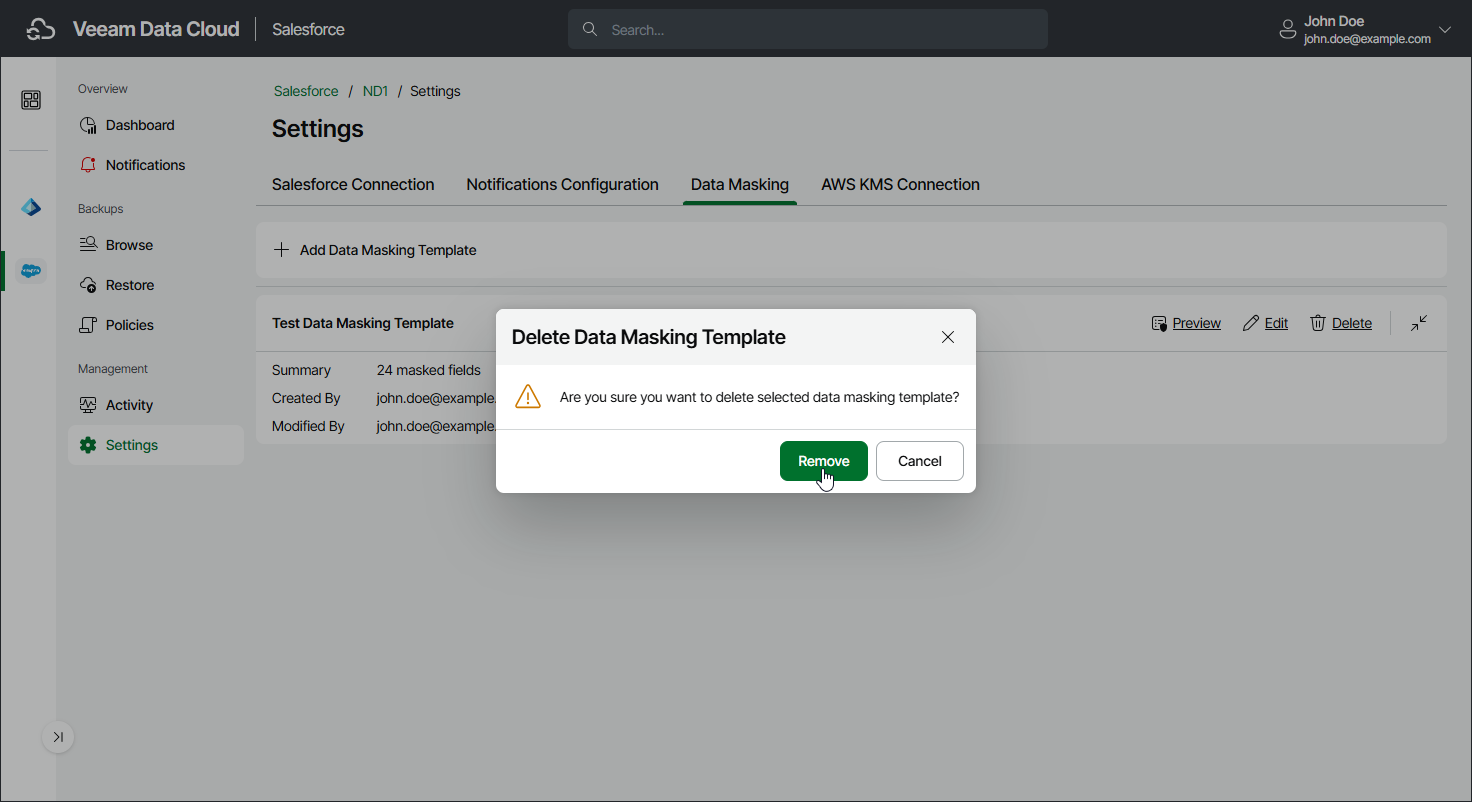Switch to Notifications Configuration tab
This screenshot has height=802, width=1472.
(x=562, y=185)
